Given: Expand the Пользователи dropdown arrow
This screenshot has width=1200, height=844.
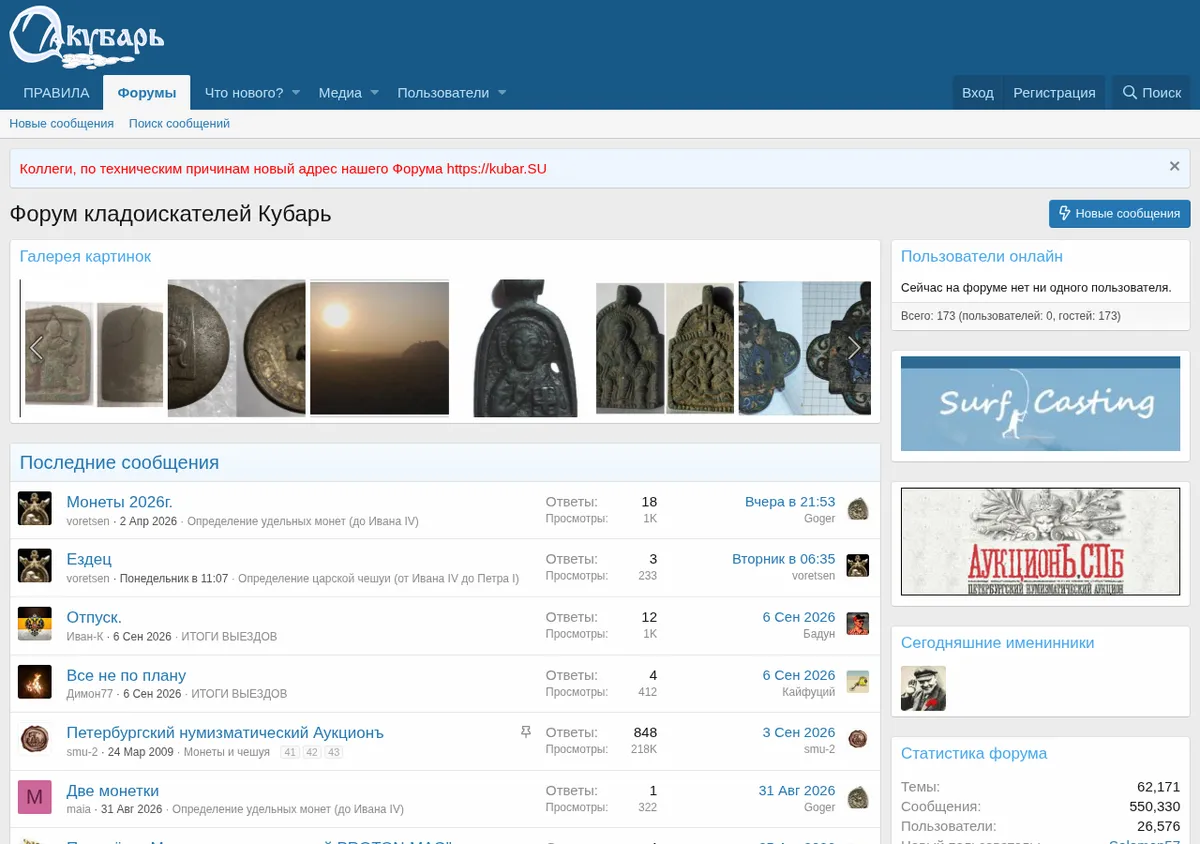Looking at the screenshot, I should [x=502, y=92].
